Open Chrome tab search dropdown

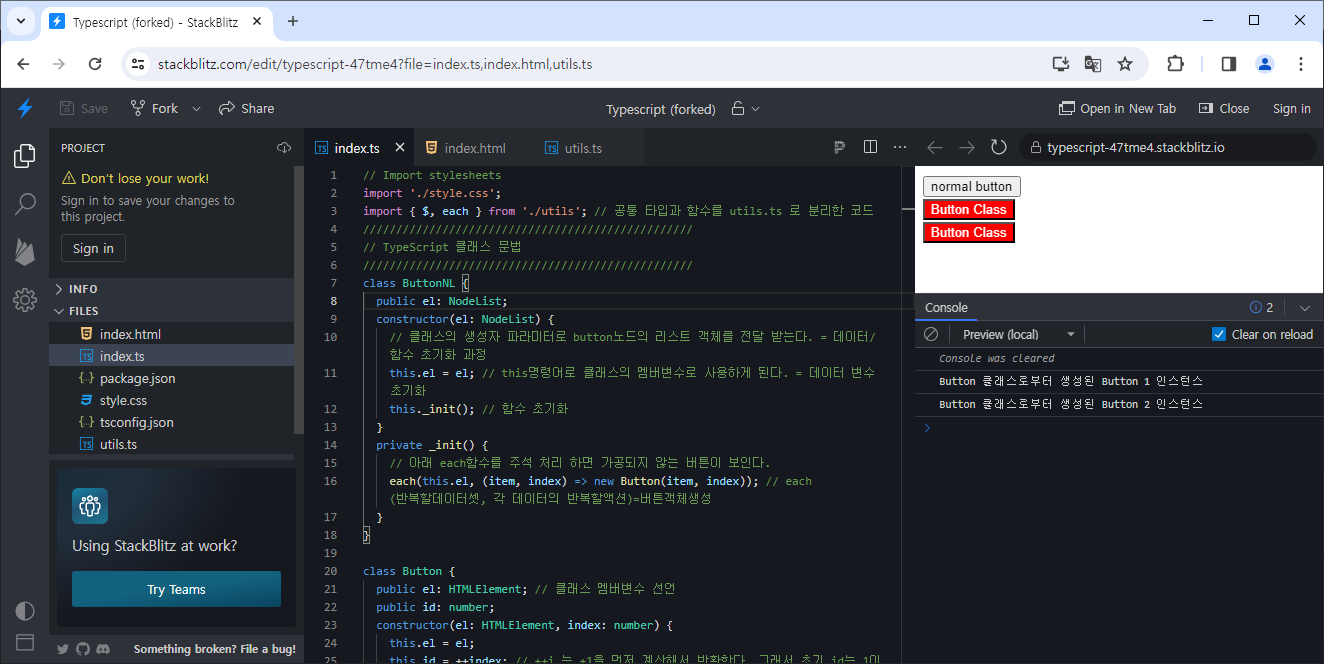[20, 21]
